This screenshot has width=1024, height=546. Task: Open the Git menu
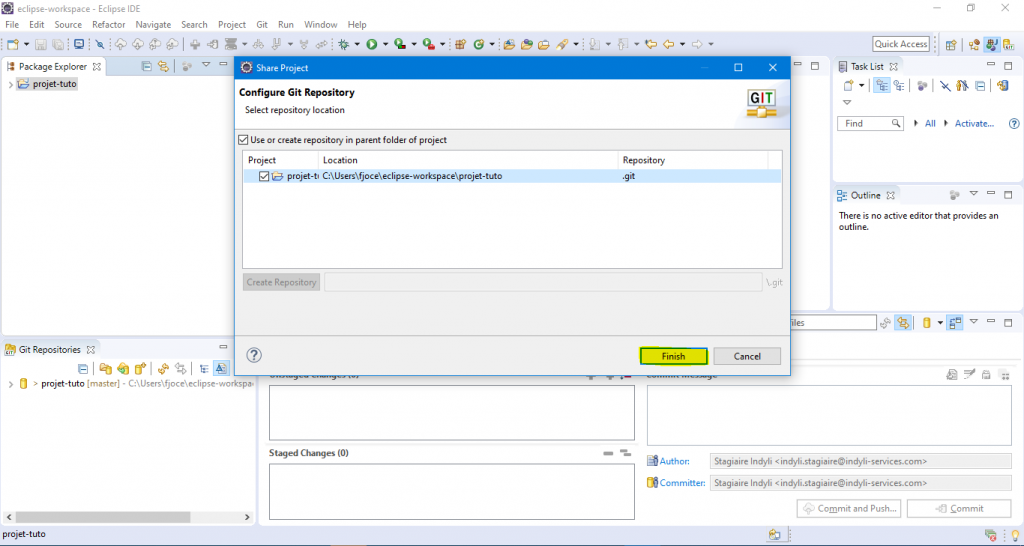(262, 25)
